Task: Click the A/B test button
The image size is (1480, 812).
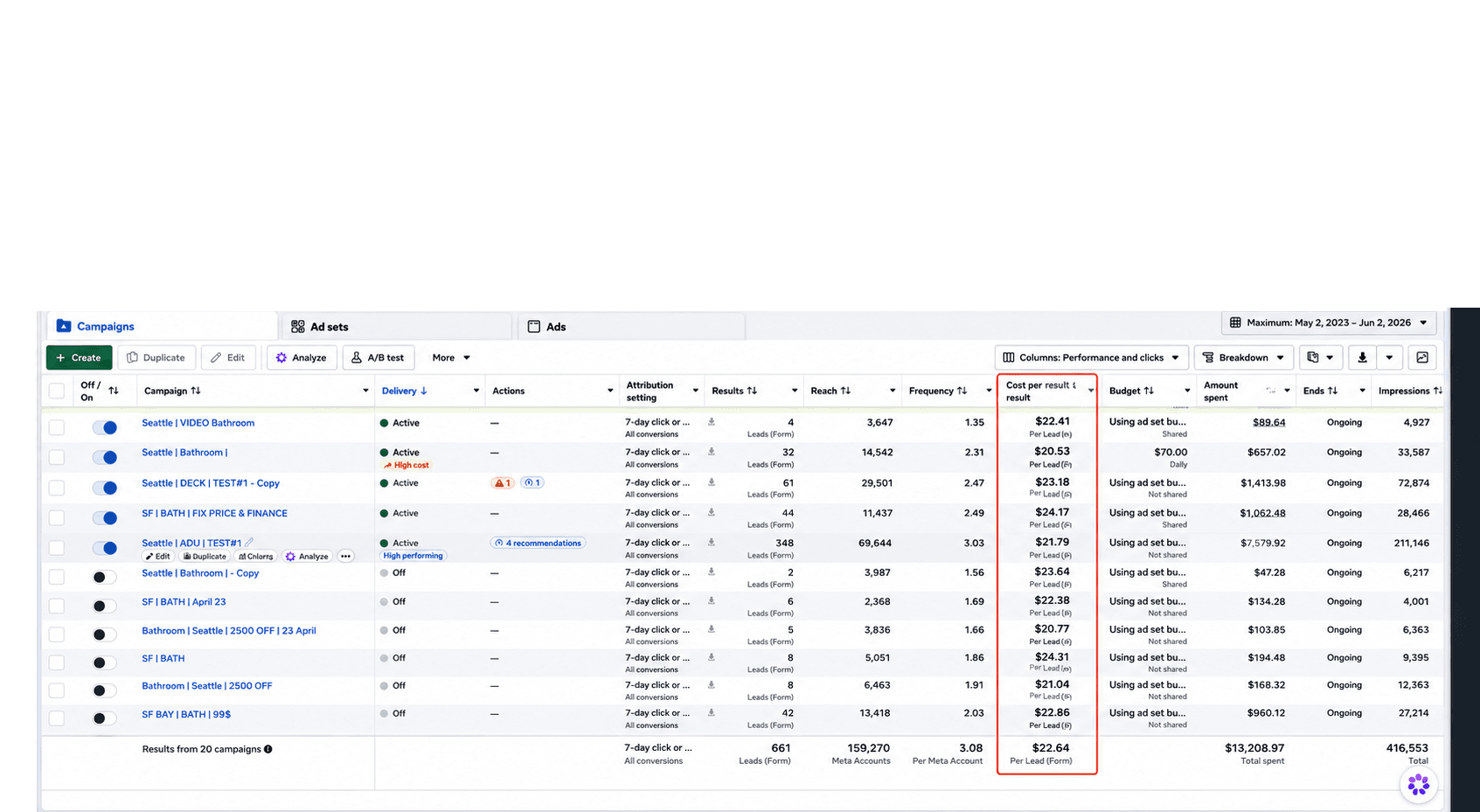Action: 378,357
